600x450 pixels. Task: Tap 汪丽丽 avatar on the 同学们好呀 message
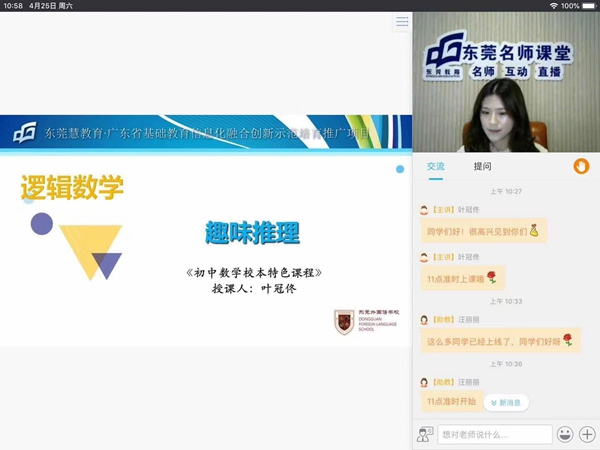click(x=424, y=320)
